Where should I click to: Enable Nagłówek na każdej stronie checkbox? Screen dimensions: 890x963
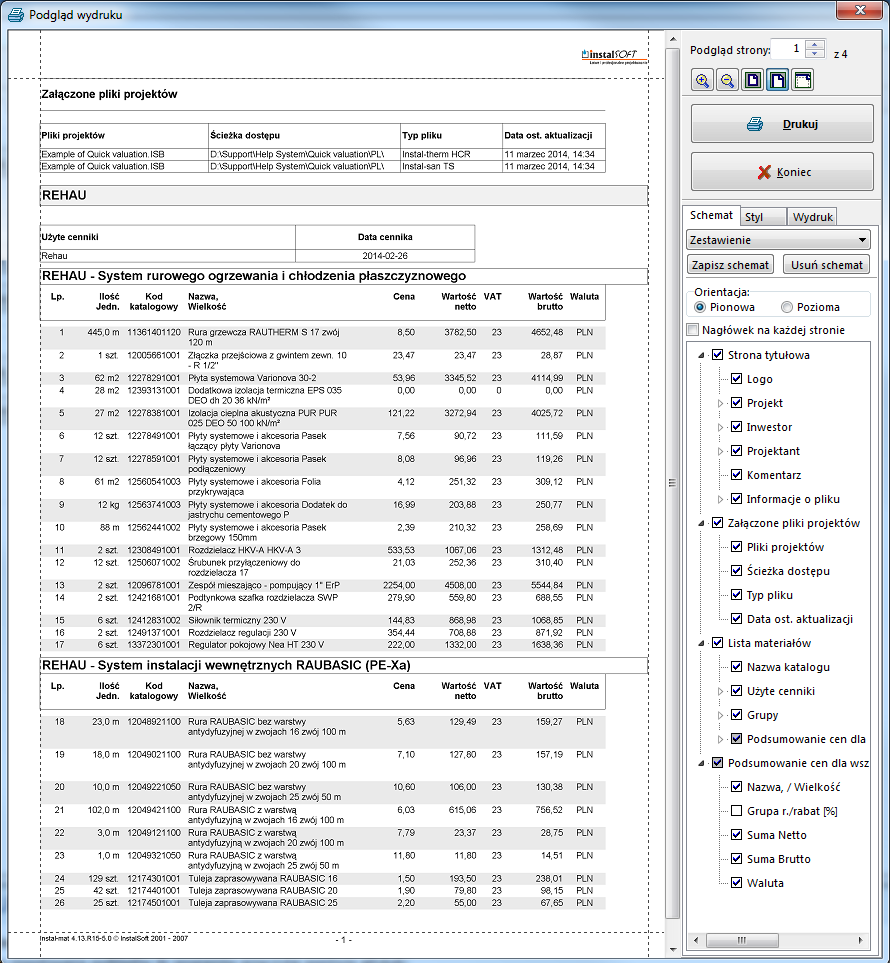pos(694,330)
